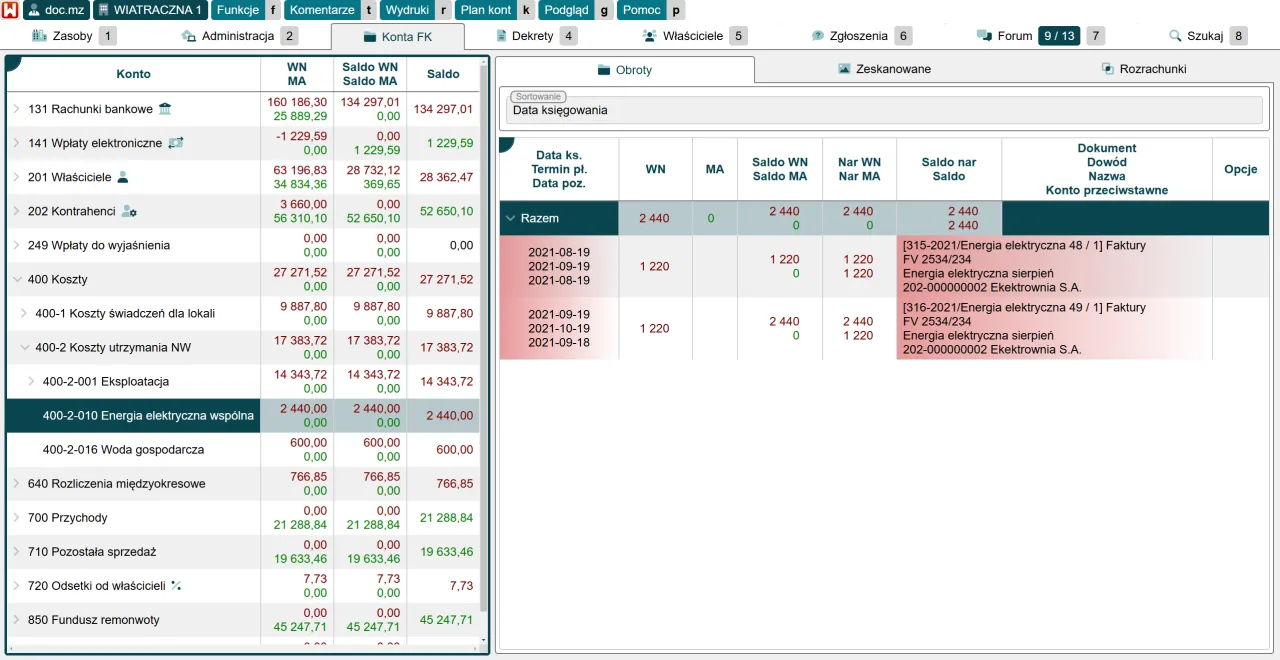Screen dimensions: 1280x660
Task: Open the Rozrachunki tab
Action: [1144, 69]
